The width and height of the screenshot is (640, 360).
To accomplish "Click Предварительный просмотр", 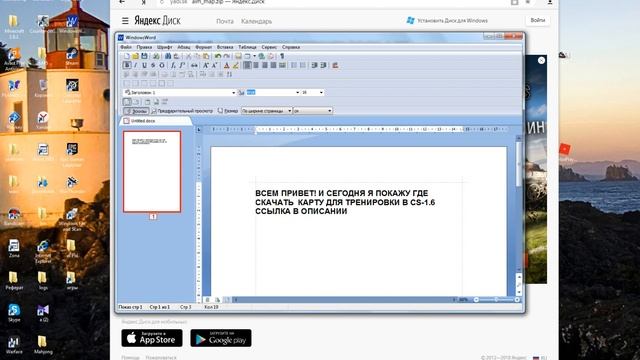I will coord(182,111).
